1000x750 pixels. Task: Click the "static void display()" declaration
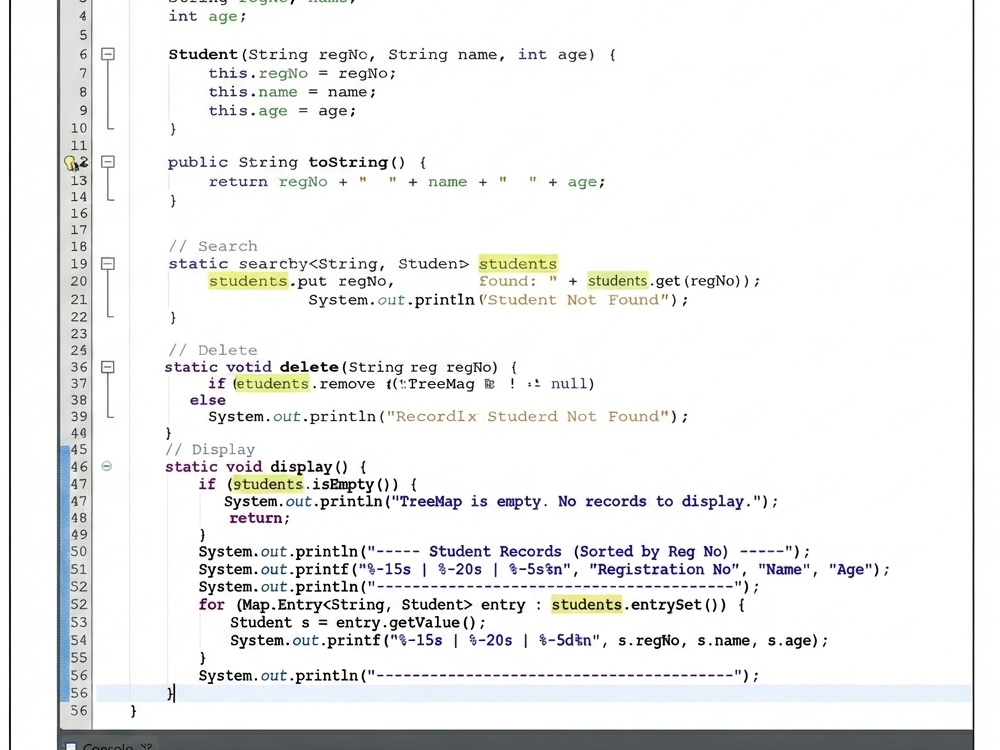[x=265, y=467]
